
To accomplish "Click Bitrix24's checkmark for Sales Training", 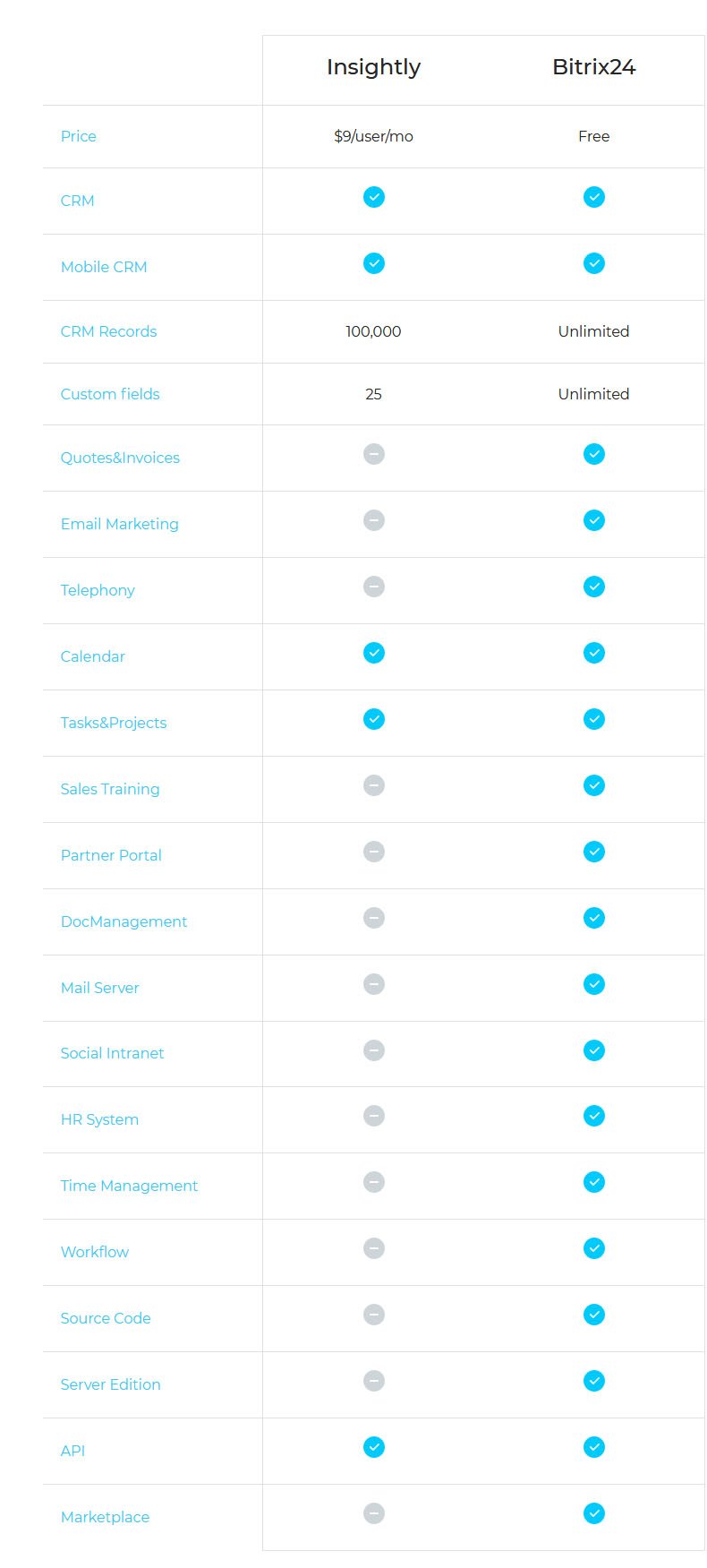I will pos(594,785).
